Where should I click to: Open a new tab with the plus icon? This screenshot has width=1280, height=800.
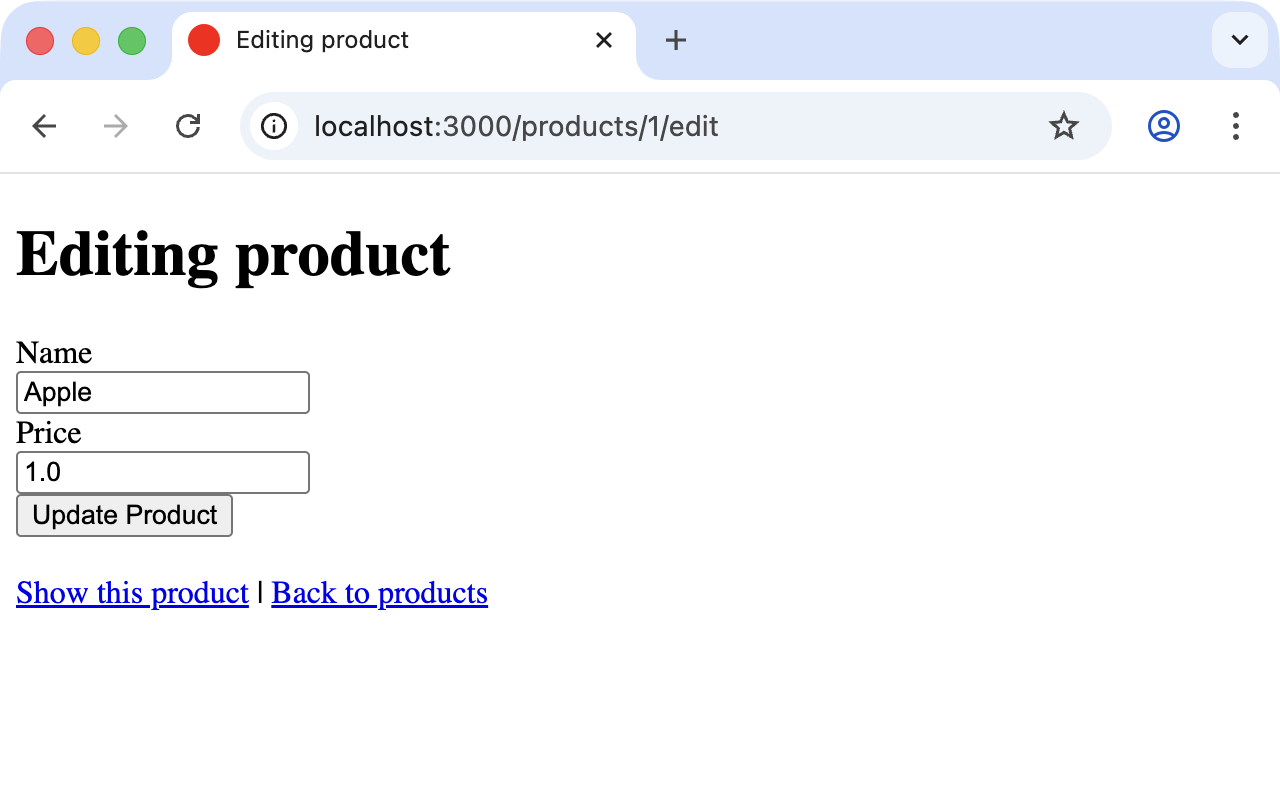coord(675,40)
